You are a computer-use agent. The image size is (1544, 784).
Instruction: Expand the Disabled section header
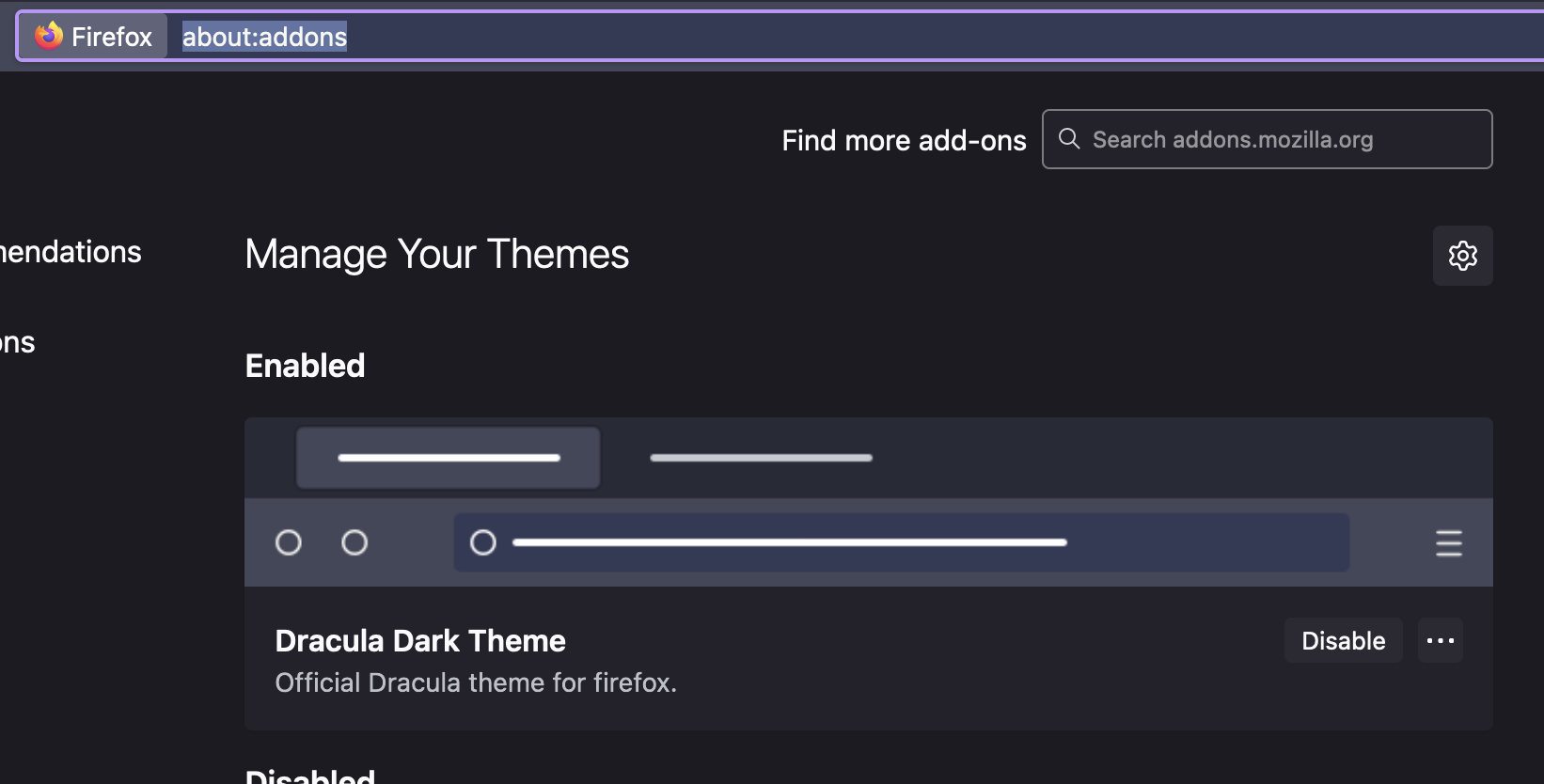pyautogui.click(x=310, y=776)
